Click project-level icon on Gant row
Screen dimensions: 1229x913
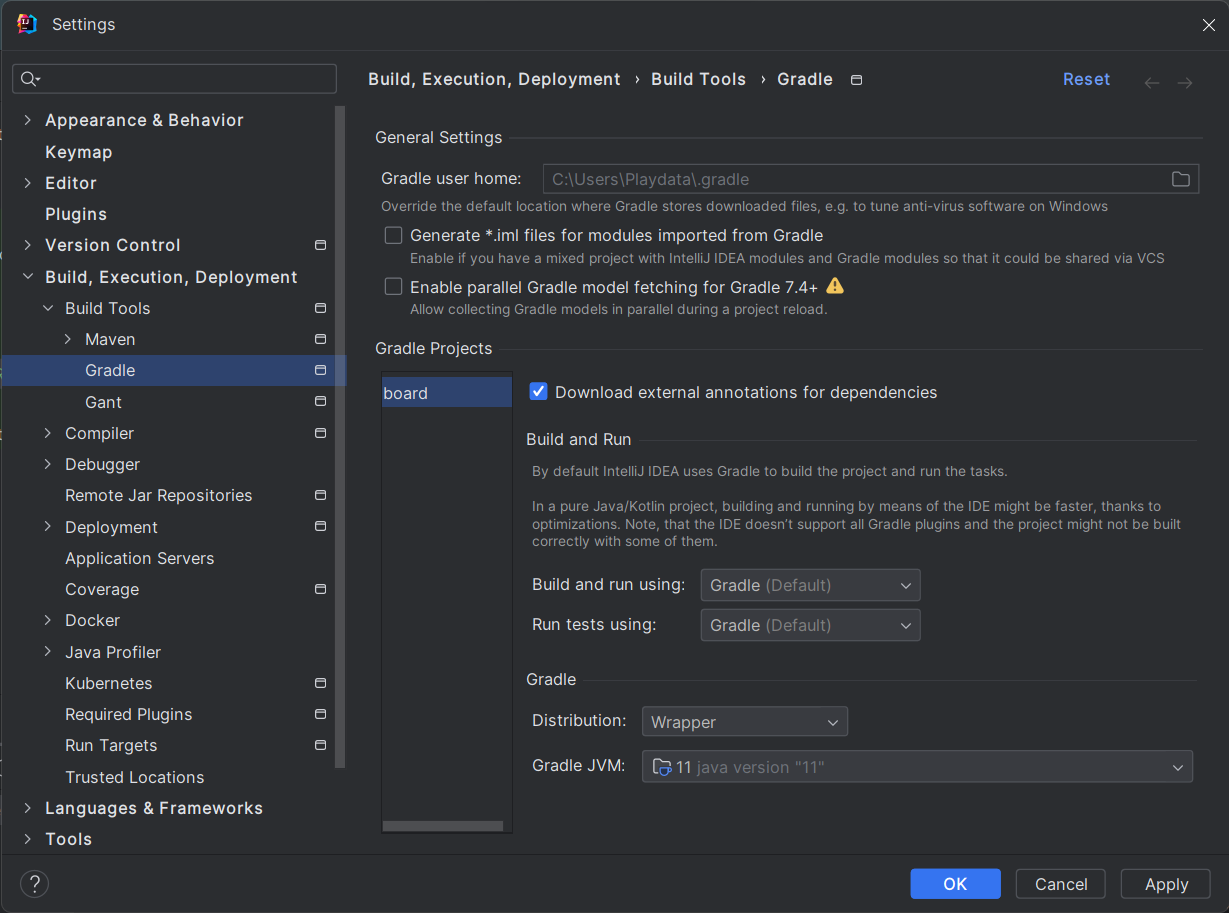coord(320,402)
